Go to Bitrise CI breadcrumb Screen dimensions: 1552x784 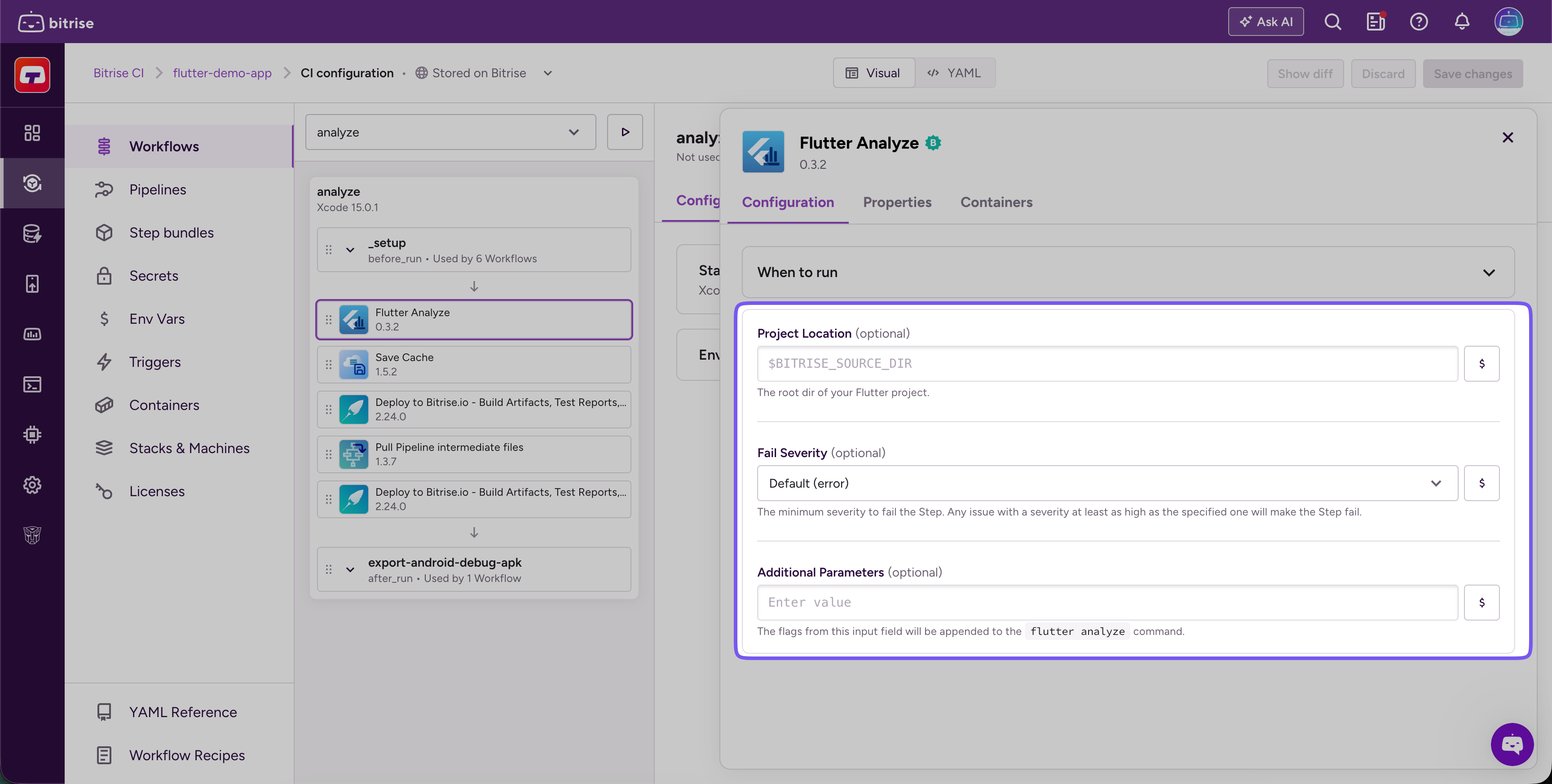(119, 73)
